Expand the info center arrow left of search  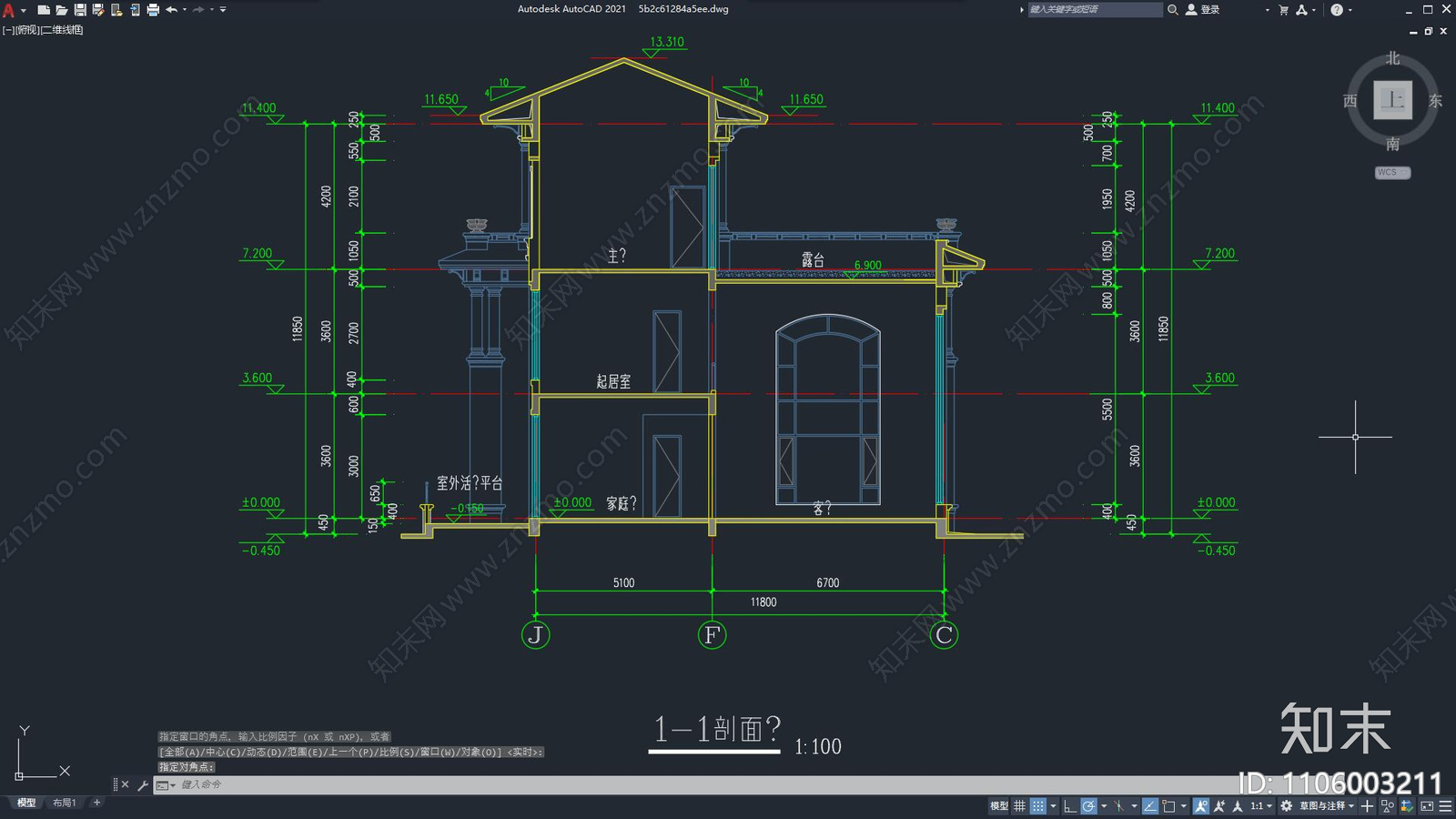coord(1021,10)
